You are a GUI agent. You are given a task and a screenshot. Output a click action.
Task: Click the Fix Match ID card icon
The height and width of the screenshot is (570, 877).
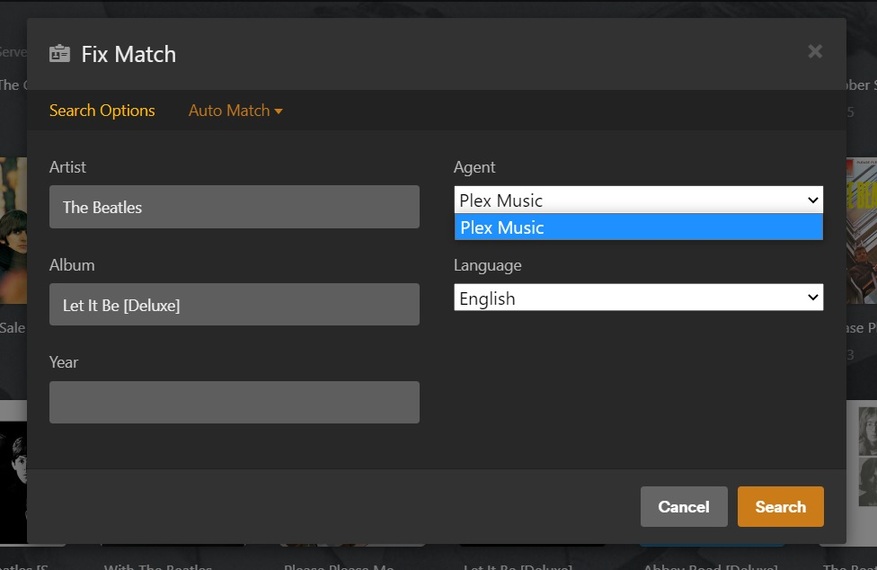(x=59, y=54)
